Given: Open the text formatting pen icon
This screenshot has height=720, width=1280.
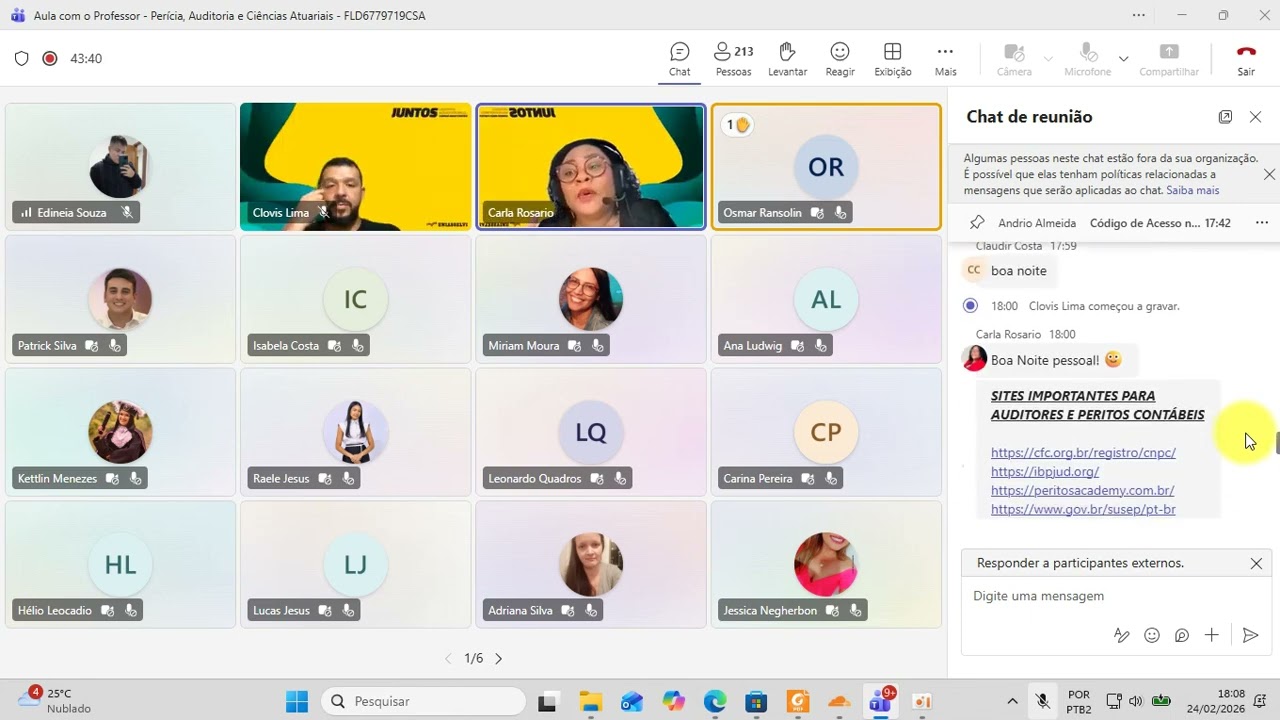Looking at the screenshot, I should coord(1121,635).
